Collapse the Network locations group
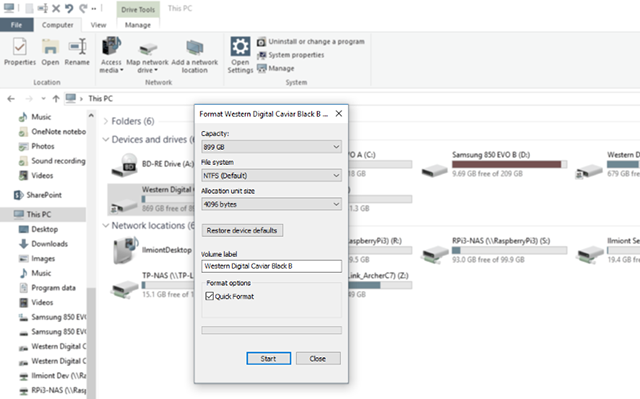 pos(106,225)
